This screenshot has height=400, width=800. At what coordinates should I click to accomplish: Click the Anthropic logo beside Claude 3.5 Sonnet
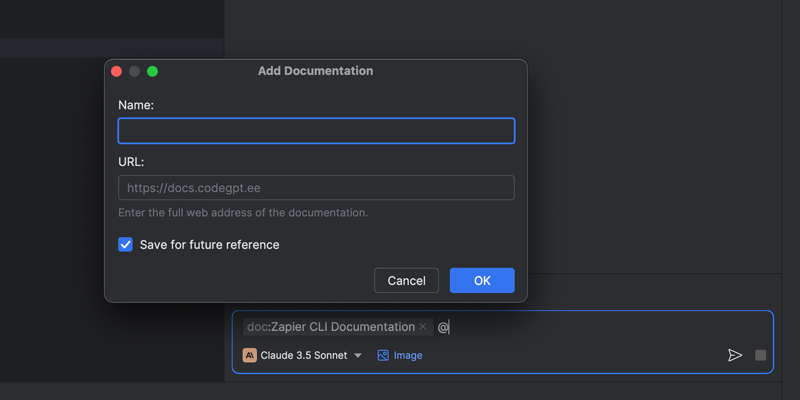[x=250, y=355]
